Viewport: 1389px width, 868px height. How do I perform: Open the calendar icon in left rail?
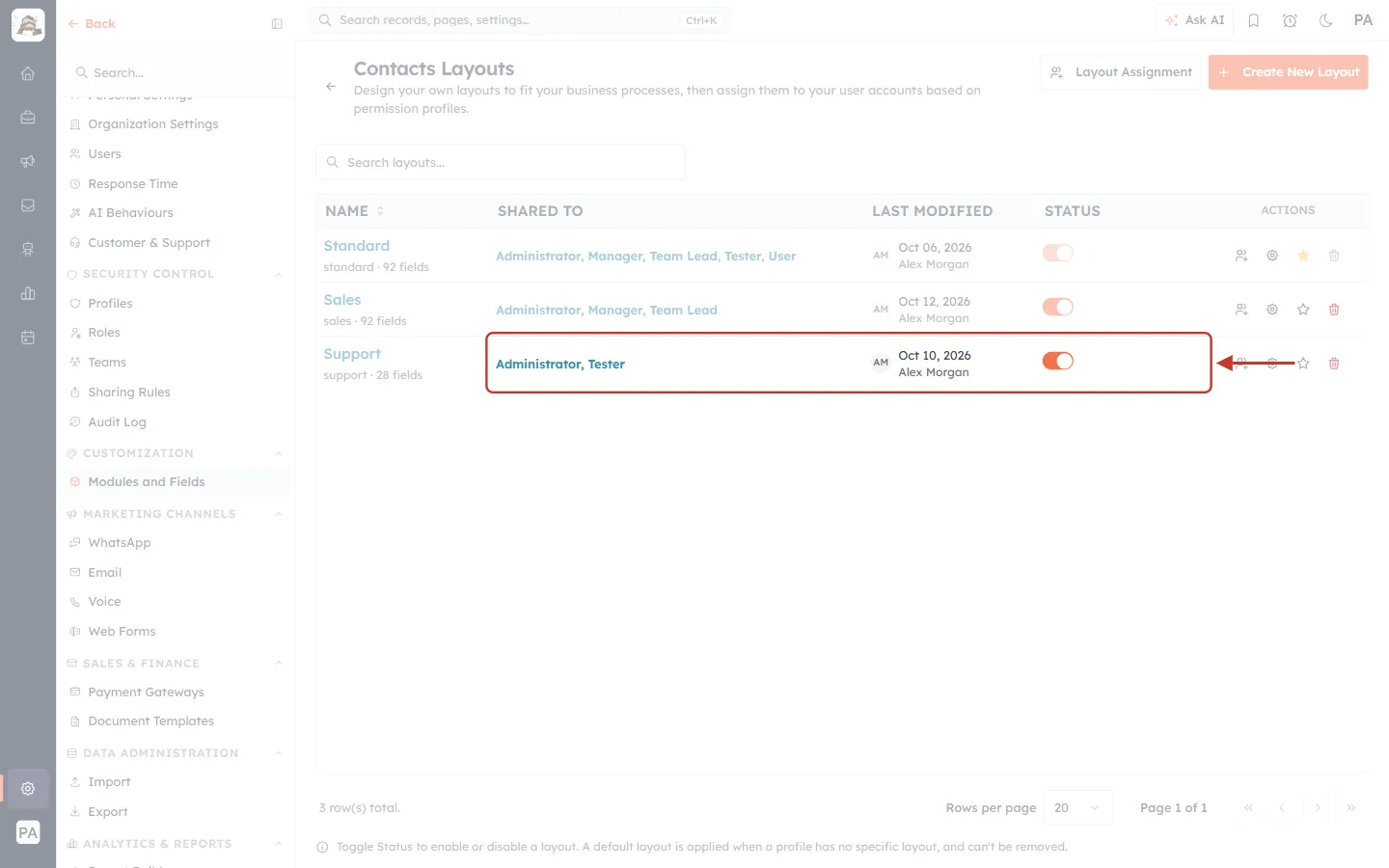click(x=28, y=338)
